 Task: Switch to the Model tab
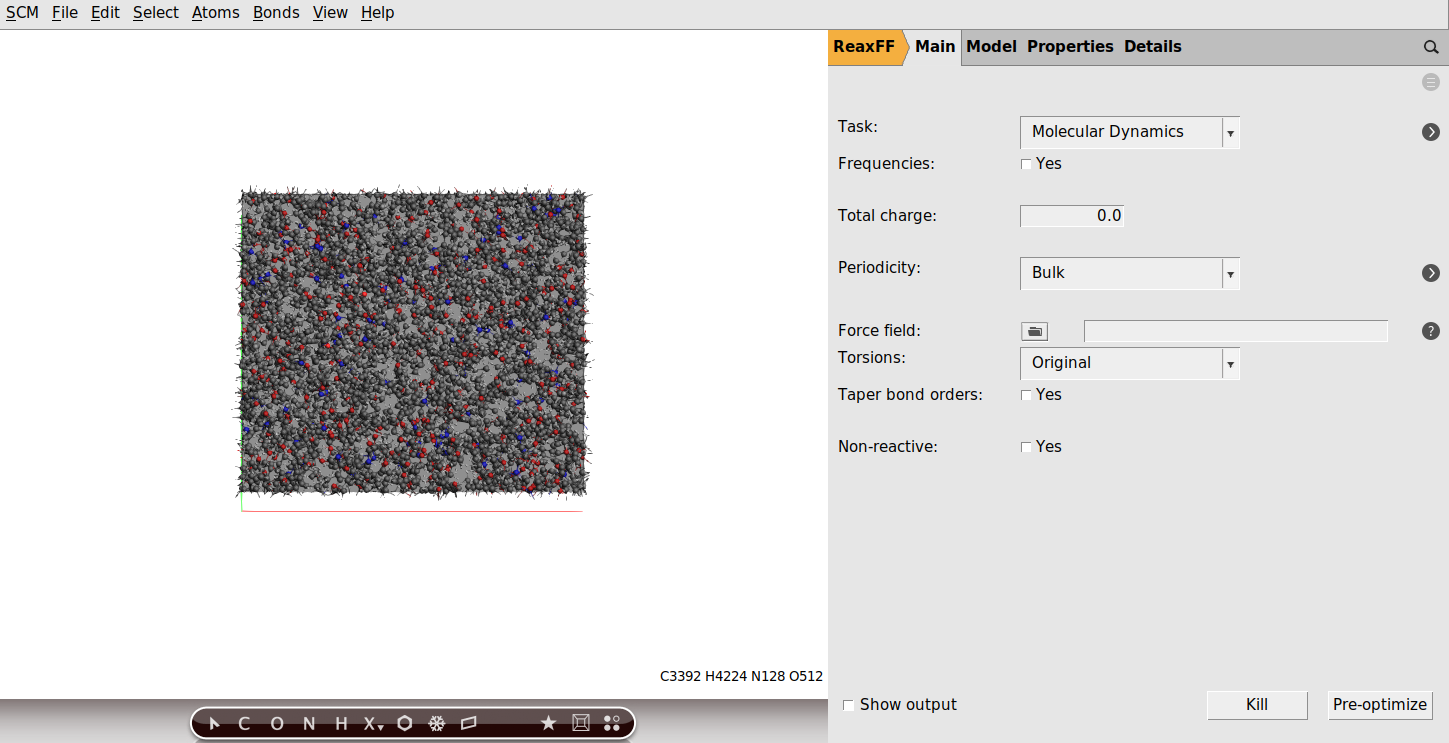click(991, 46)
